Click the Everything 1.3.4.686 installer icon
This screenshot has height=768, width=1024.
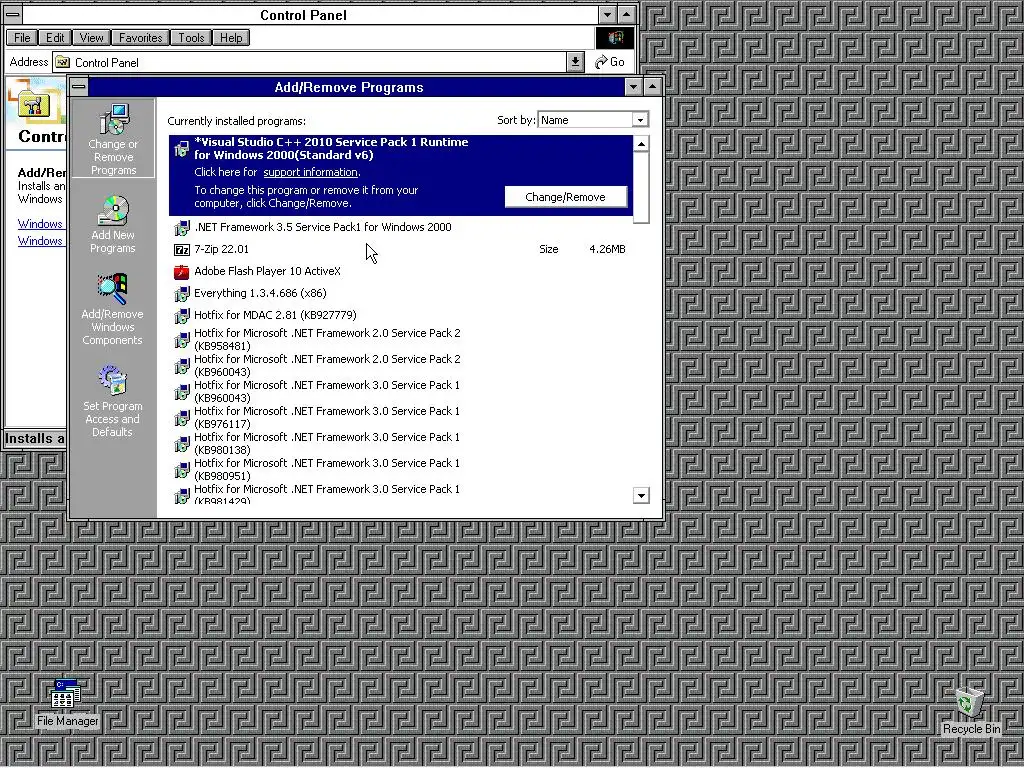182,294
